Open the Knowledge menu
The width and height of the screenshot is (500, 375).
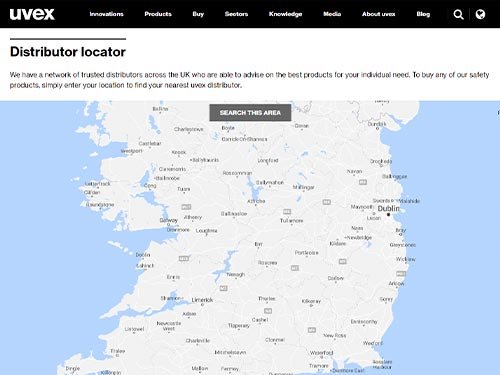pyautogui.click(x=285, y=14)
